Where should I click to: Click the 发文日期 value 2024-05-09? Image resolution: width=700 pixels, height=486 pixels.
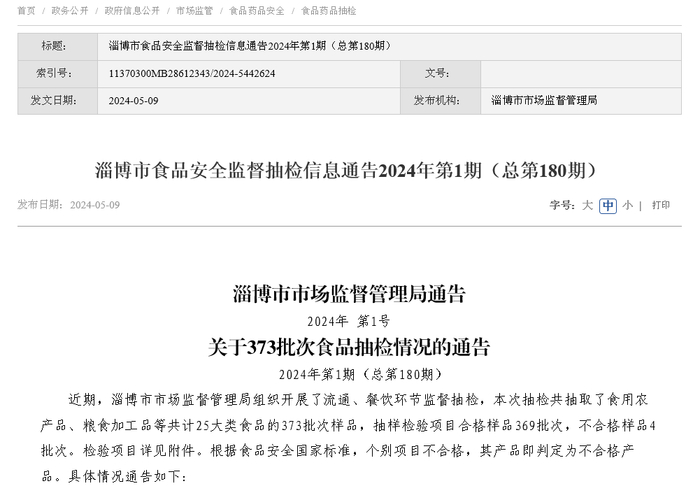(133, 101)
